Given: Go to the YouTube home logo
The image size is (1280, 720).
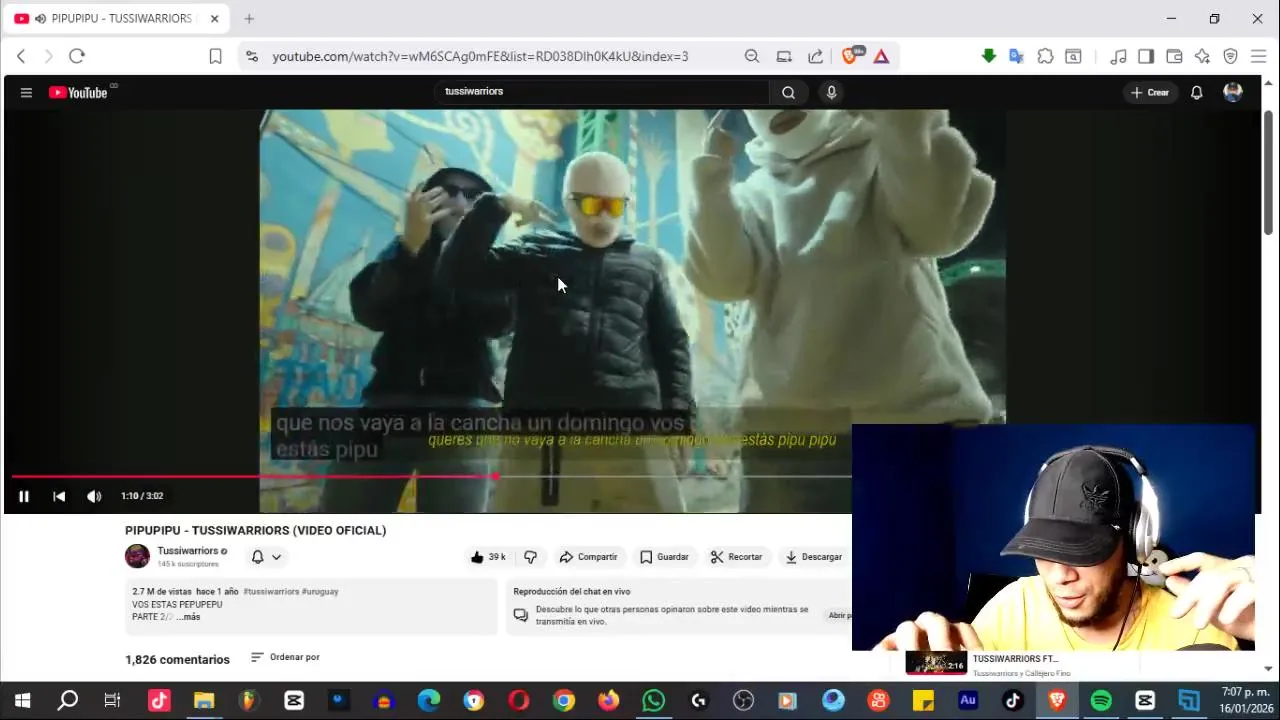Looking at the screenshot, I should pos(78,93).
